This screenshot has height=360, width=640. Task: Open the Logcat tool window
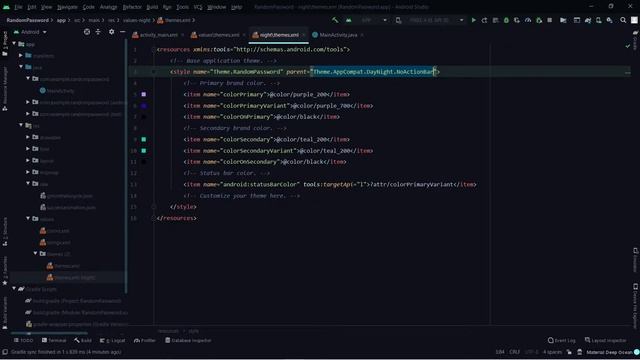[x=113, y=340]
